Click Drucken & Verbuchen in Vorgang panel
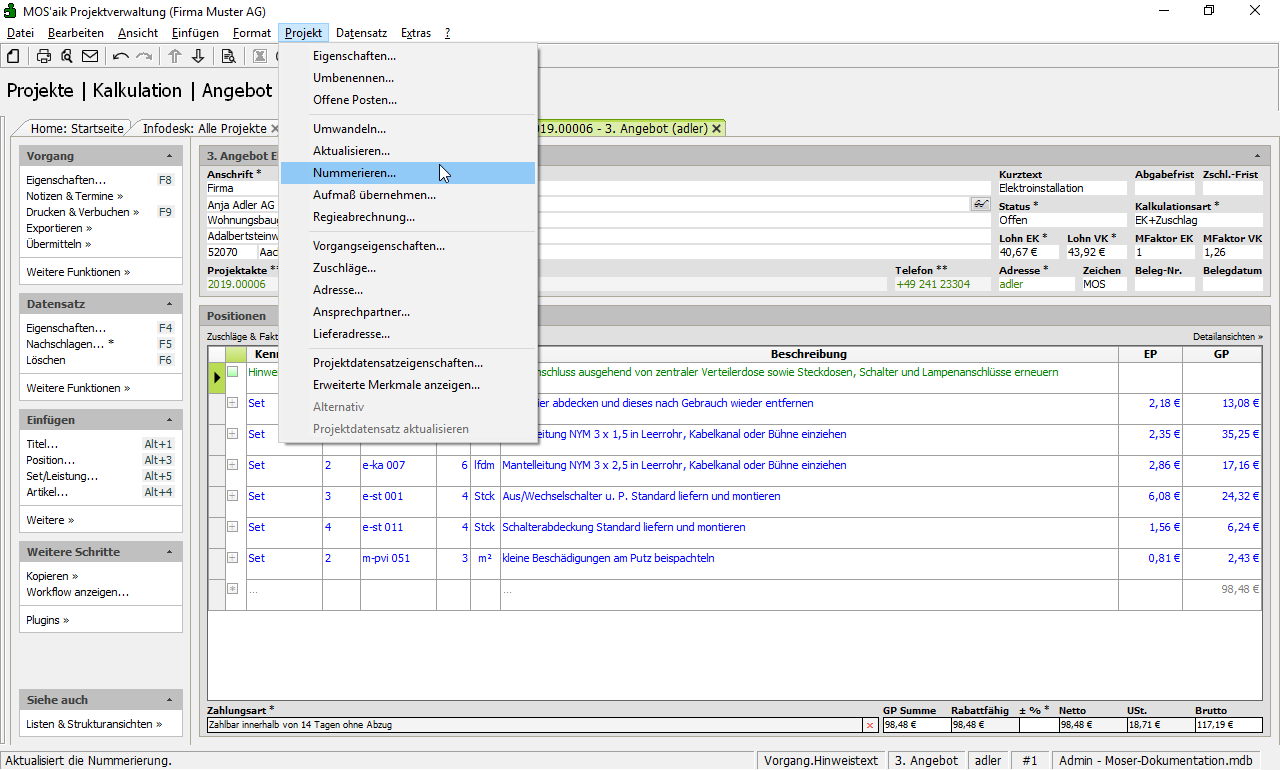The image size is (1280, 770). 78,212
